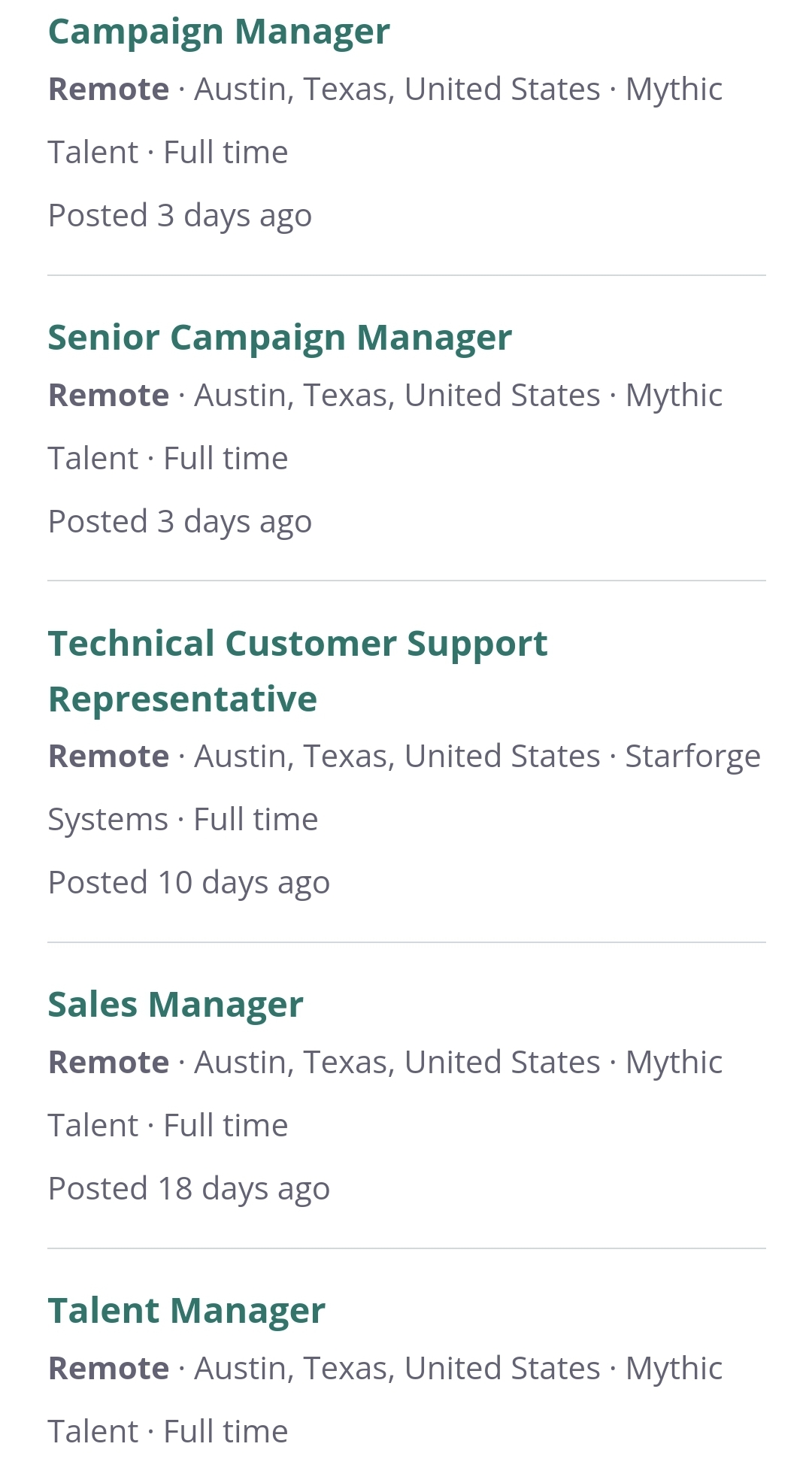Screen dimensions: 812x1474
Task: Click Remote label under Senior Campaign Manager
Action: [108, 396]
